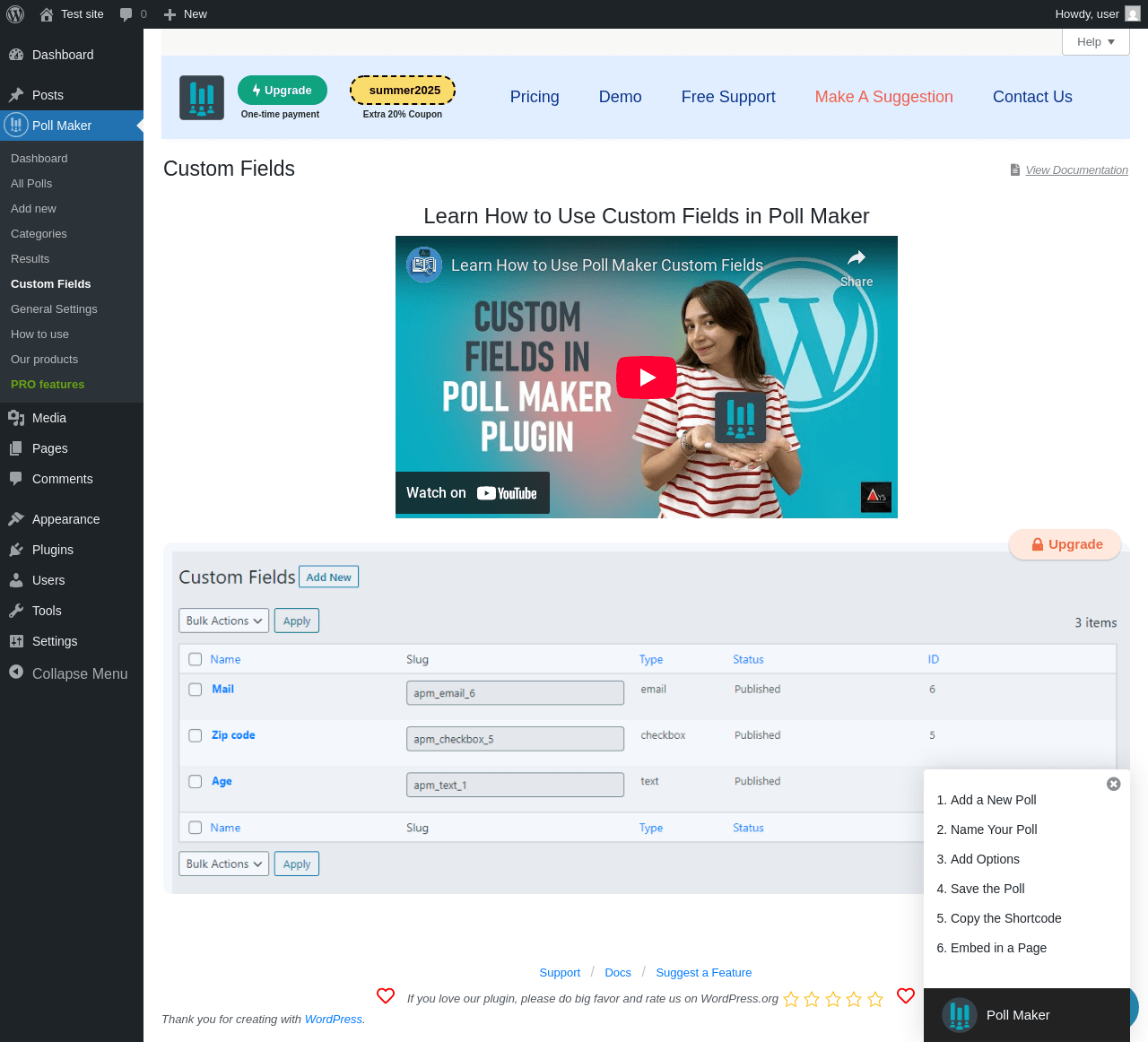This screenshot has height=1042, width=1148.
Task: Click the Pages icon in sidebar
Action: pos(16,448)
